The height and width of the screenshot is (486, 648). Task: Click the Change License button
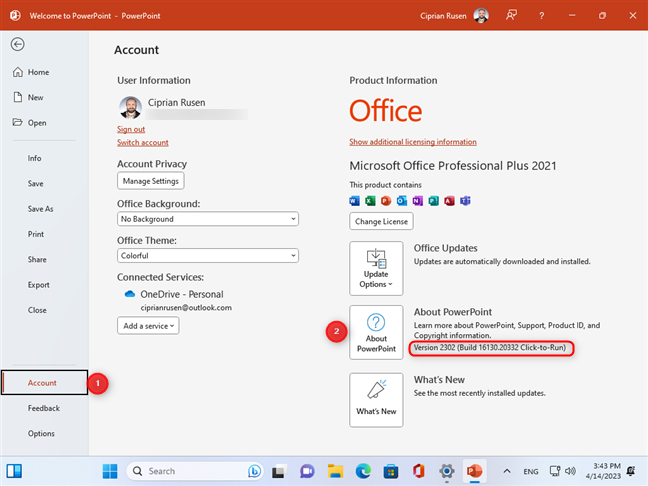(x=381, y=221)
